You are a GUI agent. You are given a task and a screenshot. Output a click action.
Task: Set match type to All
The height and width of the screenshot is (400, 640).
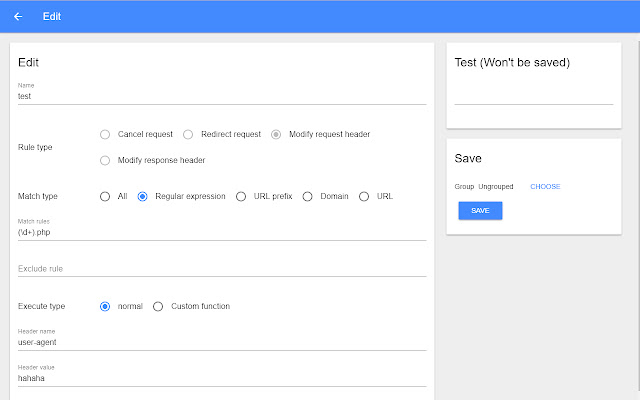point(105,196)
